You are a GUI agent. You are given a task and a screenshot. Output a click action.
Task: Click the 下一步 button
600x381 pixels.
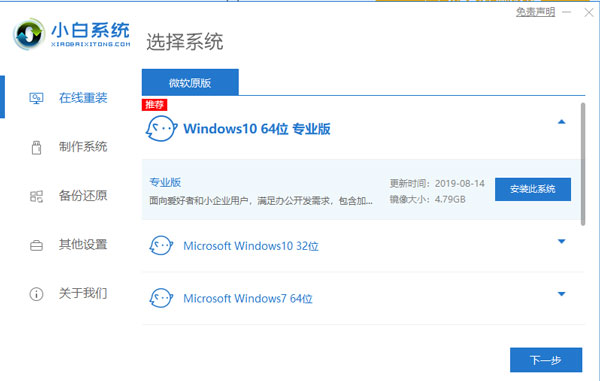coord(546,360)
